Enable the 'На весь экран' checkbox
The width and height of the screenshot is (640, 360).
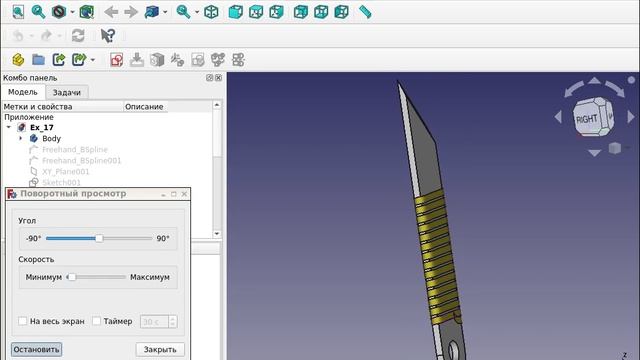pos(22,321)
